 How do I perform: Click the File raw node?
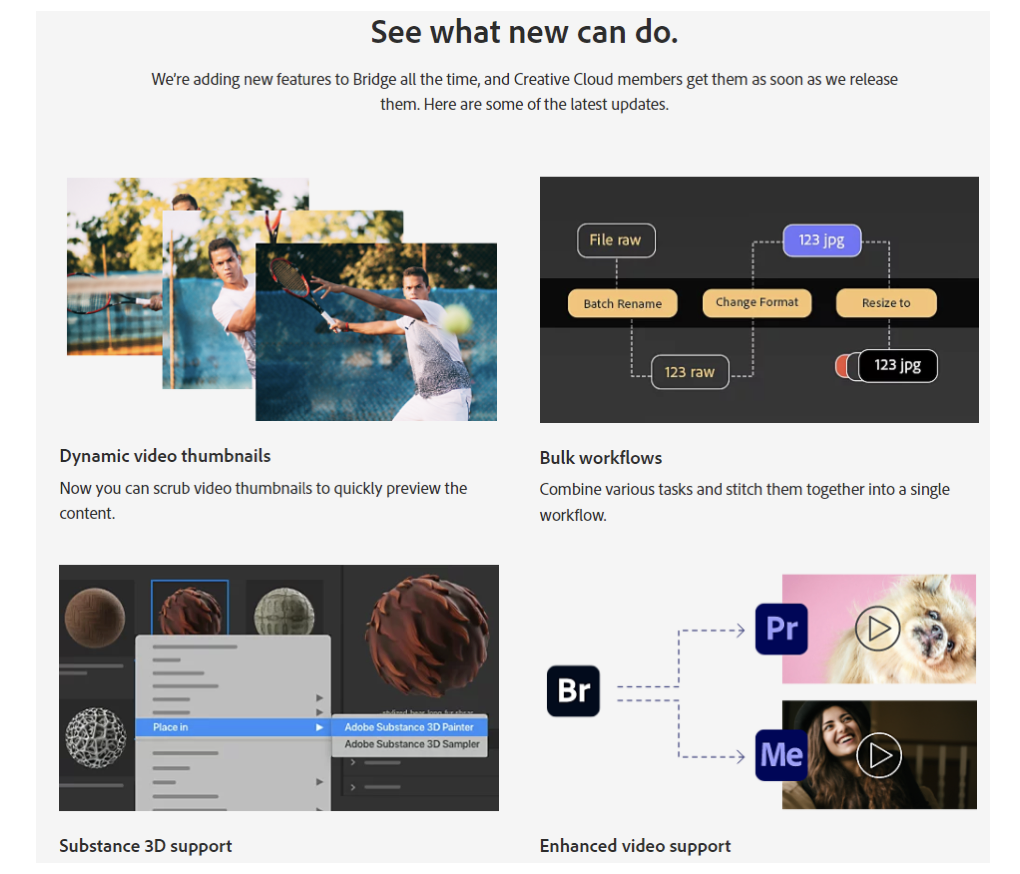coord(616,240)
